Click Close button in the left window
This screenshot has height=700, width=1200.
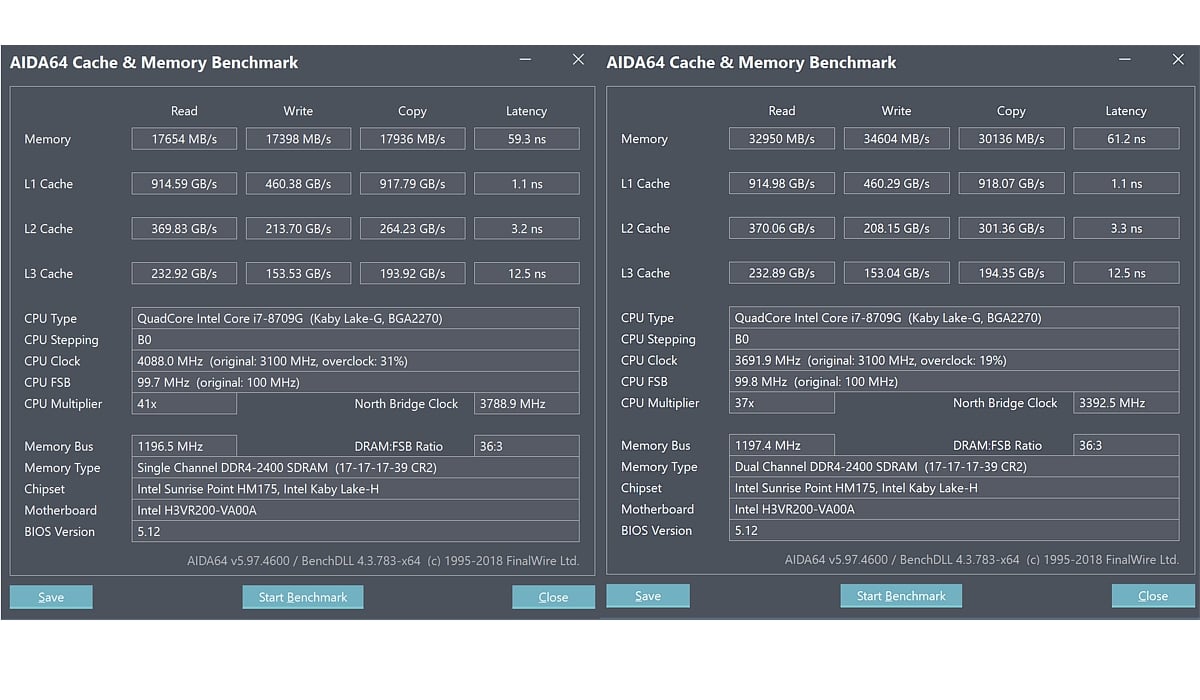click(553, 597)
